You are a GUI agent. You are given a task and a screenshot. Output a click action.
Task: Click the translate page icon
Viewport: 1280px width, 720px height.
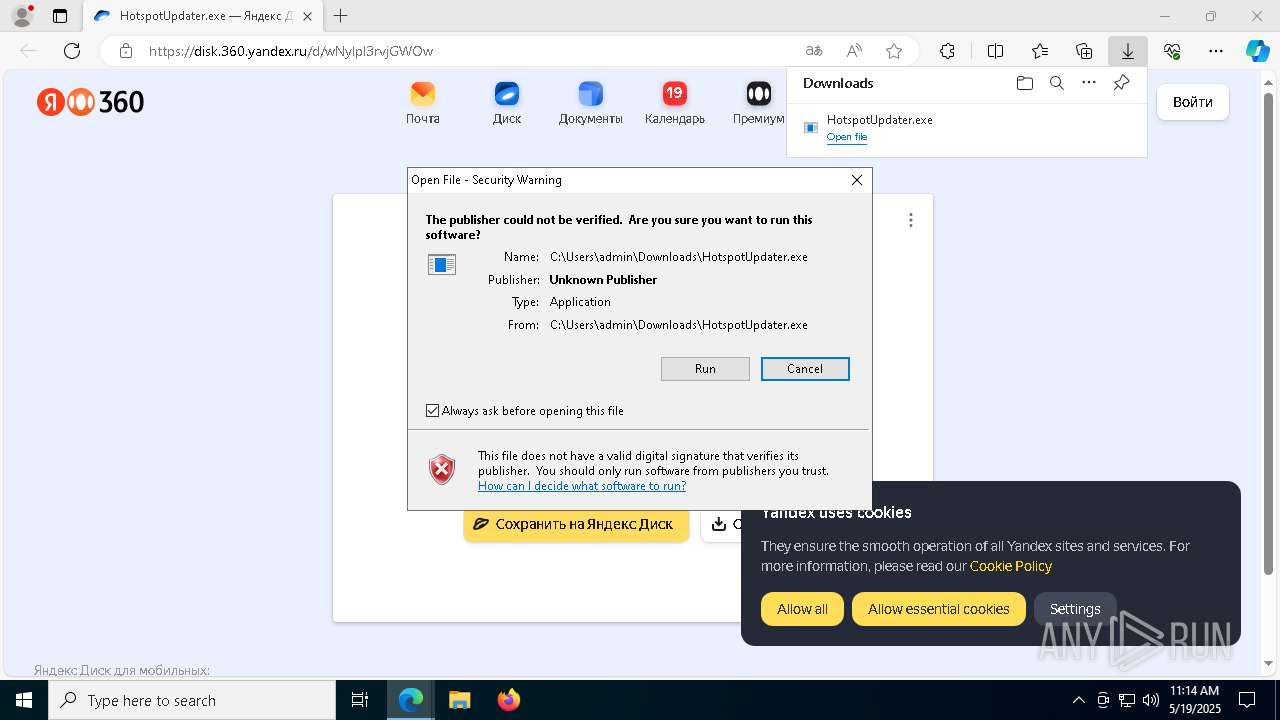click(x=814, y=51)
